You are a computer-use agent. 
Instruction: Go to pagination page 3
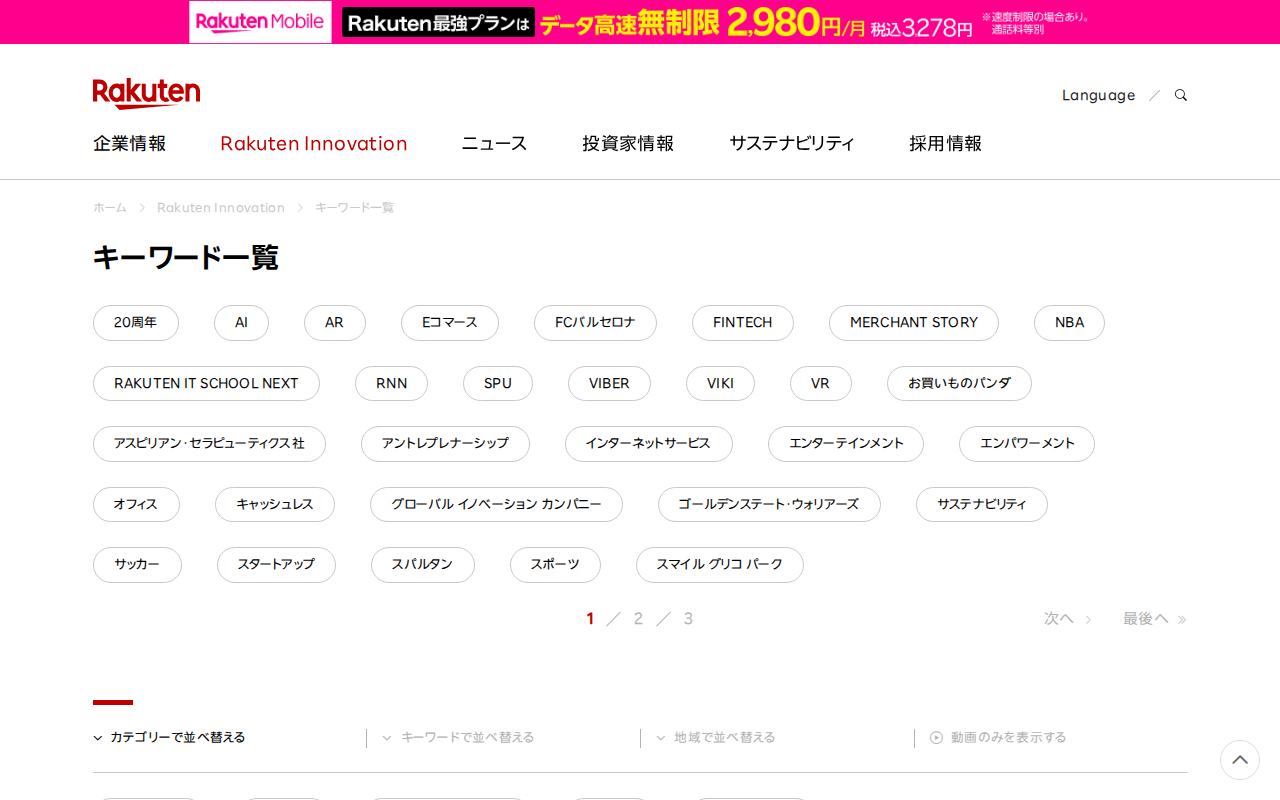(x=688, y=619)
